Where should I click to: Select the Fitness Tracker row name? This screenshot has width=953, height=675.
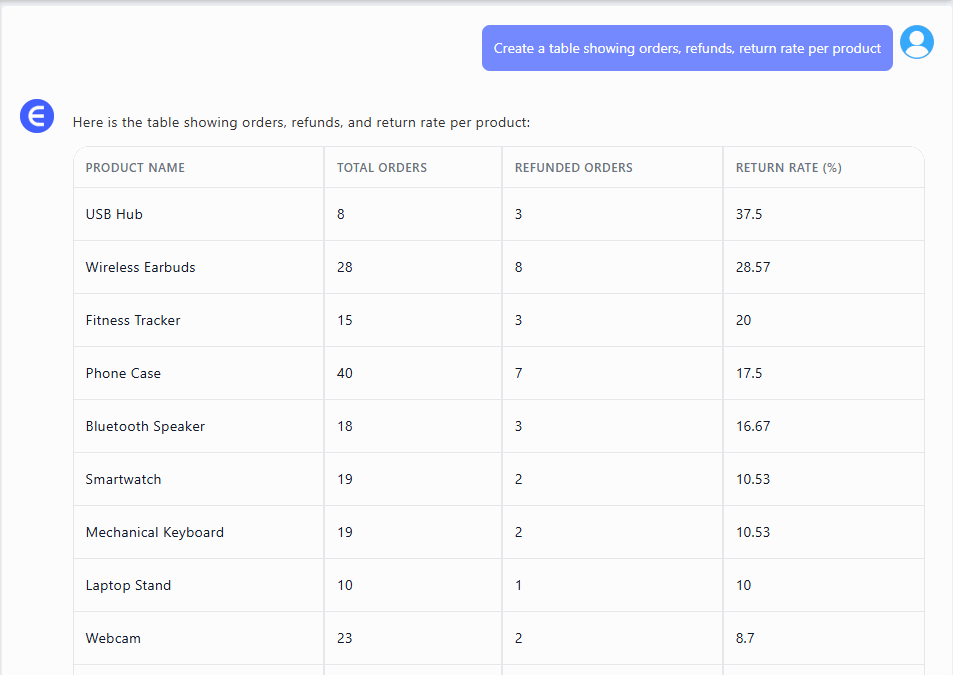click(x=133, y=320)
